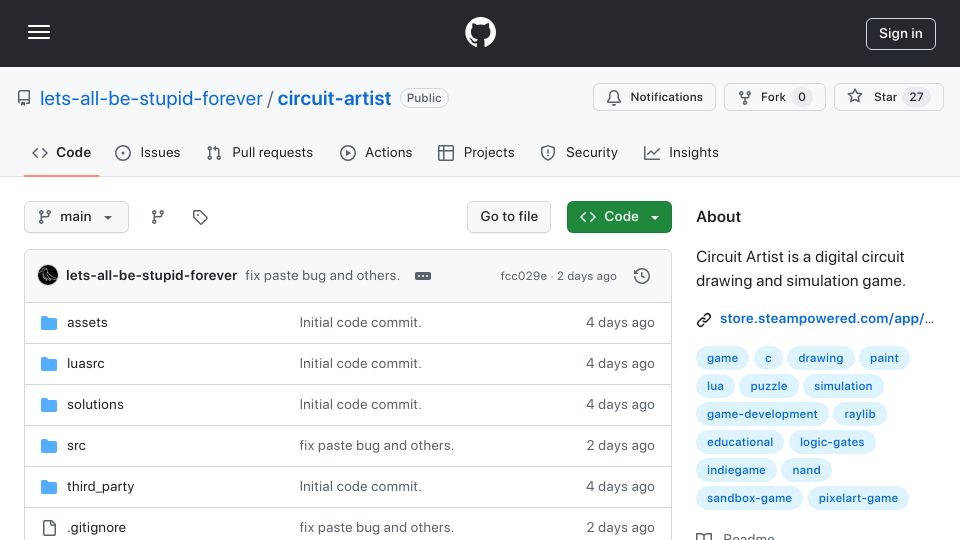Open the .gitignore file
Viewport: 960px width, 540px height.
tap(96, 528)
